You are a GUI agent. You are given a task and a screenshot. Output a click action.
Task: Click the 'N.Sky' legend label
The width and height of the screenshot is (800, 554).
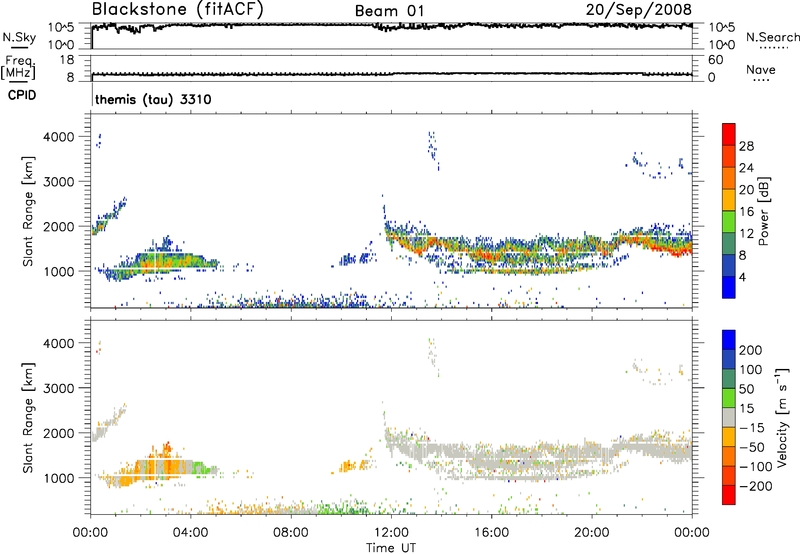coord(19,37)
